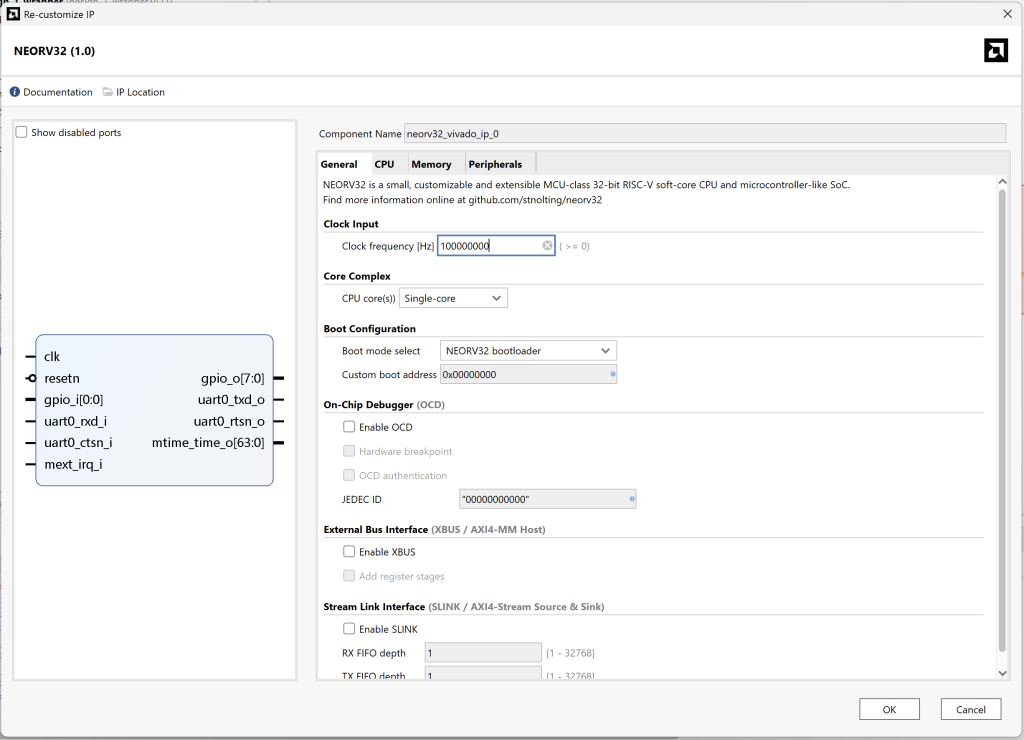Toggle the OCD authentication checkbox
1024x740 pixels.
tap(349, 475)
